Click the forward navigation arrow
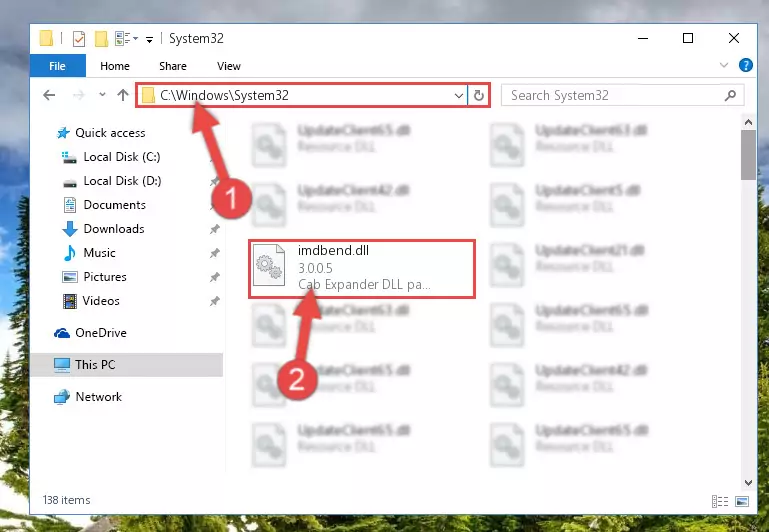Viewport: 769px width, 532px height. [x=78, y=95]
